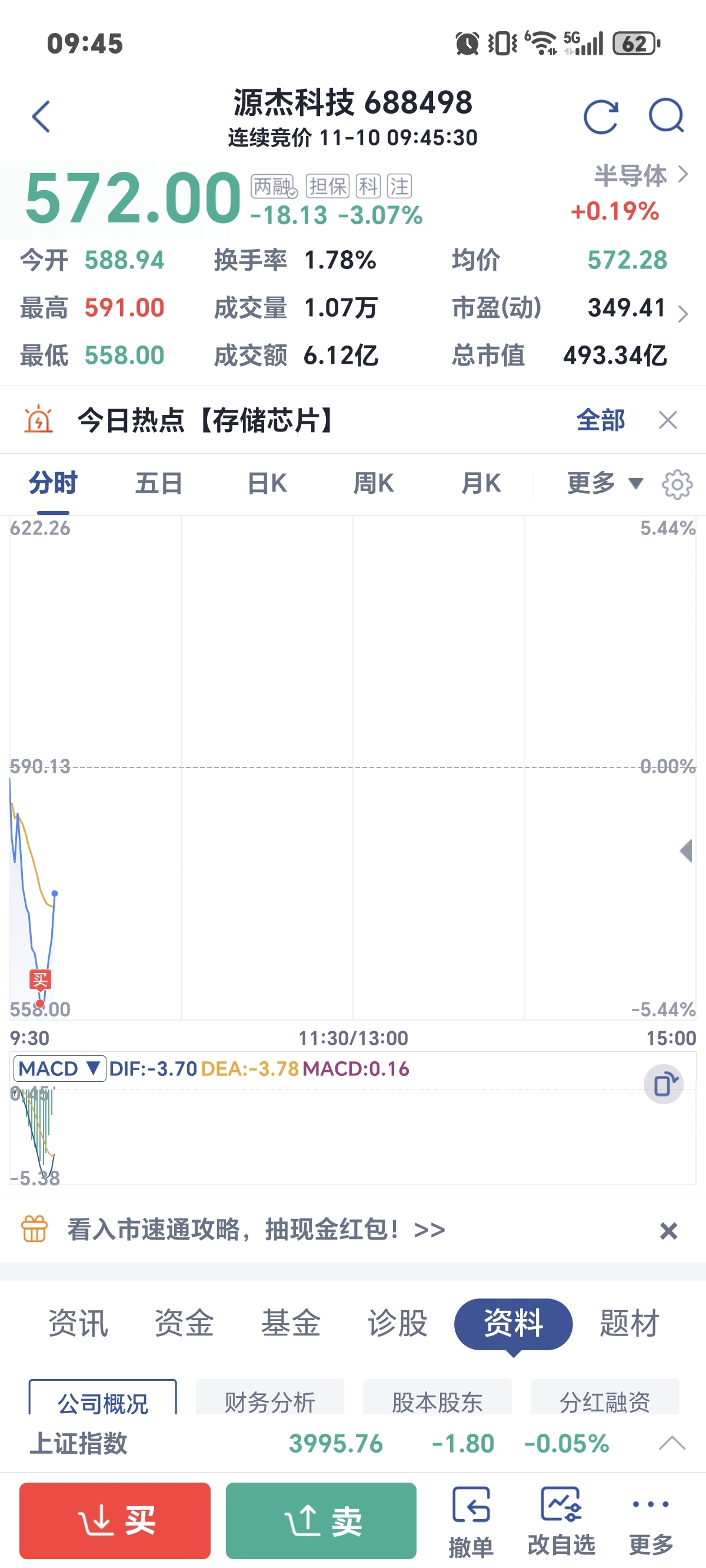This screenshot has width=706, height=1568.
Task: Expand the 上证指数 index bar
Action: 672,1443
